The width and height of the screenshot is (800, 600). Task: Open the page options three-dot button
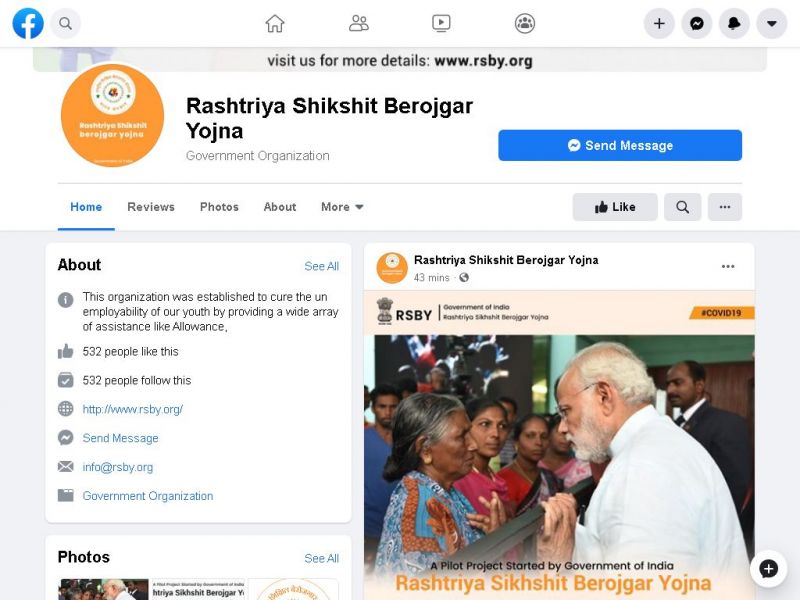725,207
